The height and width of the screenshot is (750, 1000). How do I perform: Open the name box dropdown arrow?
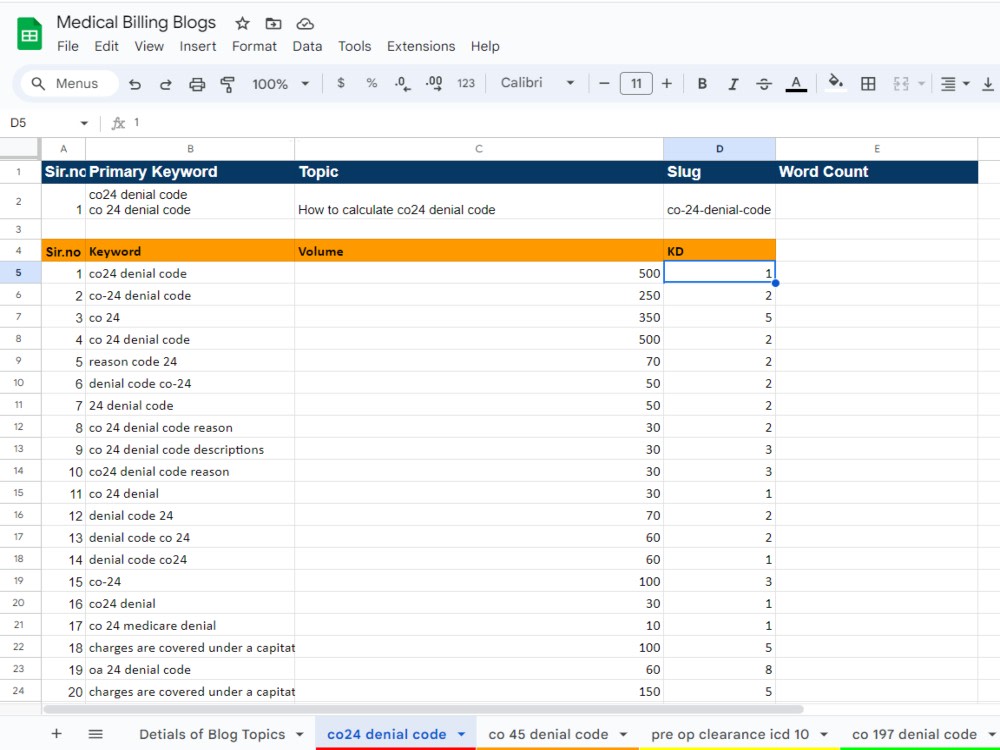[x=84, y=123]
